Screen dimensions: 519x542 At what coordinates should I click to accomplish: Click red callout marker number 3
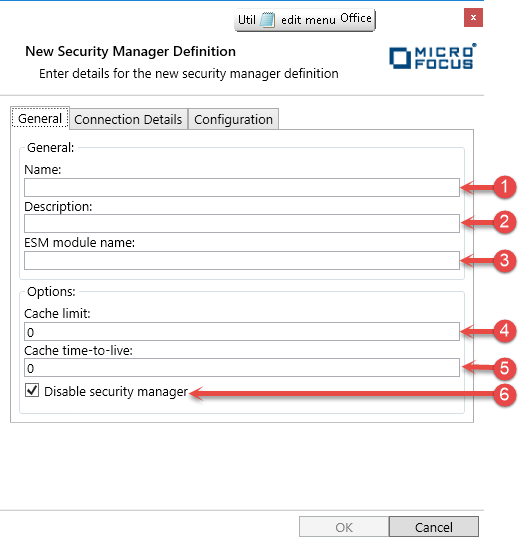[504, 261]
